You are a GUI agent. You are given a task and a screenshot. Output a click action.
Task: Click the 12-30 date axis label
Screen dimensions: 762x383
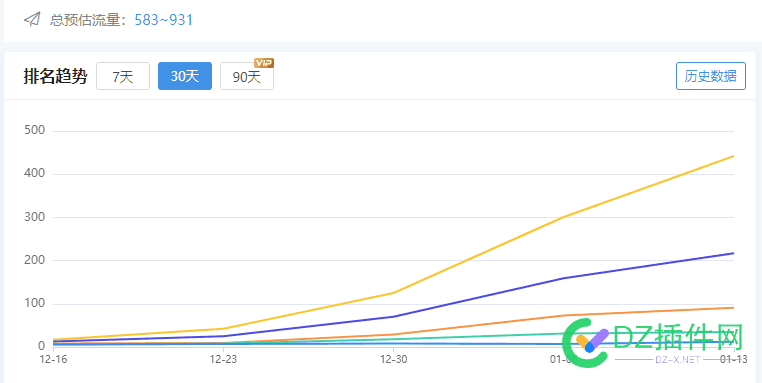[394, 359]
